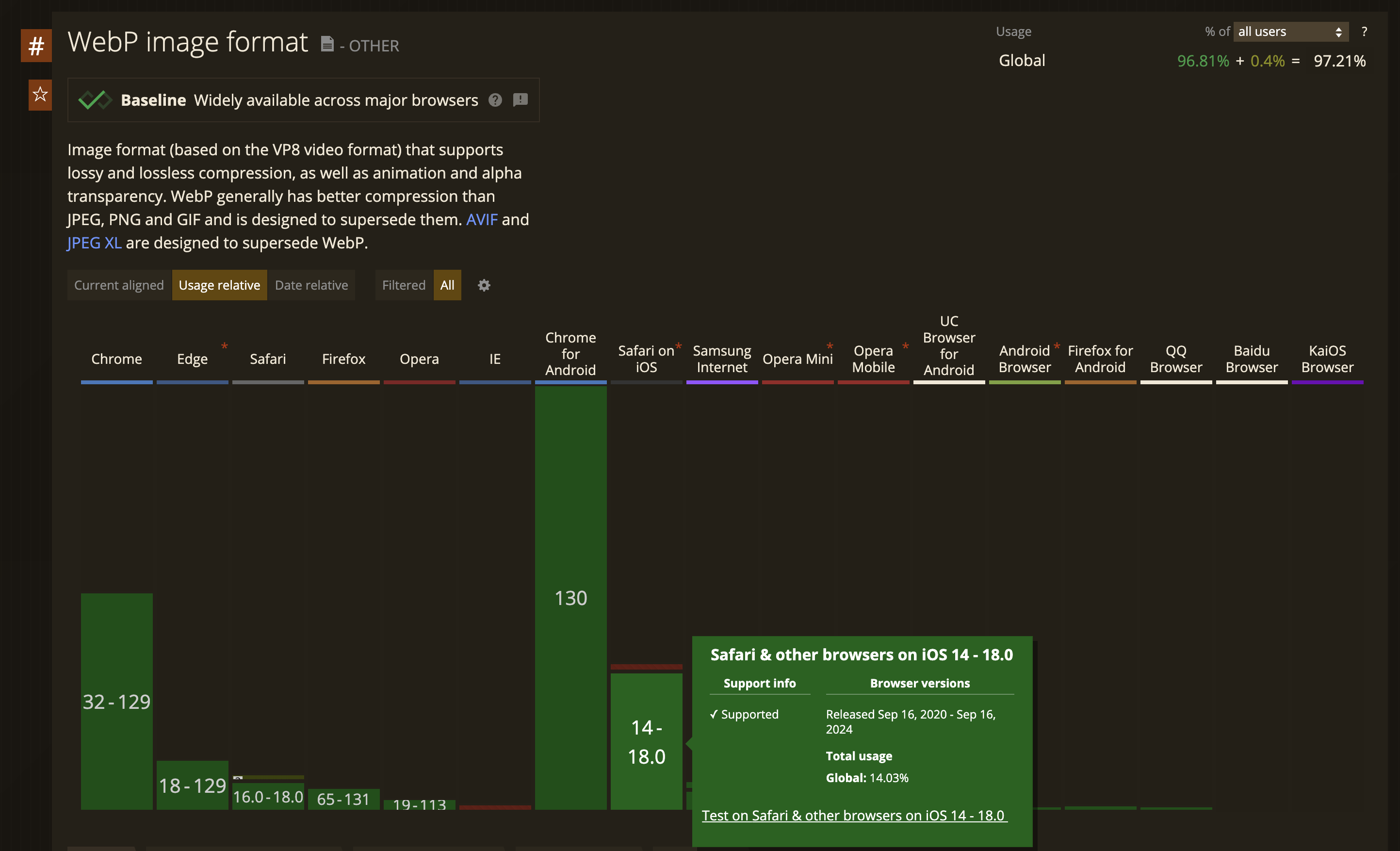This screenshot has height=851, width=1400.
Task: Click the Opera column header
Action: pyautogui.click(x=419, y=359)
